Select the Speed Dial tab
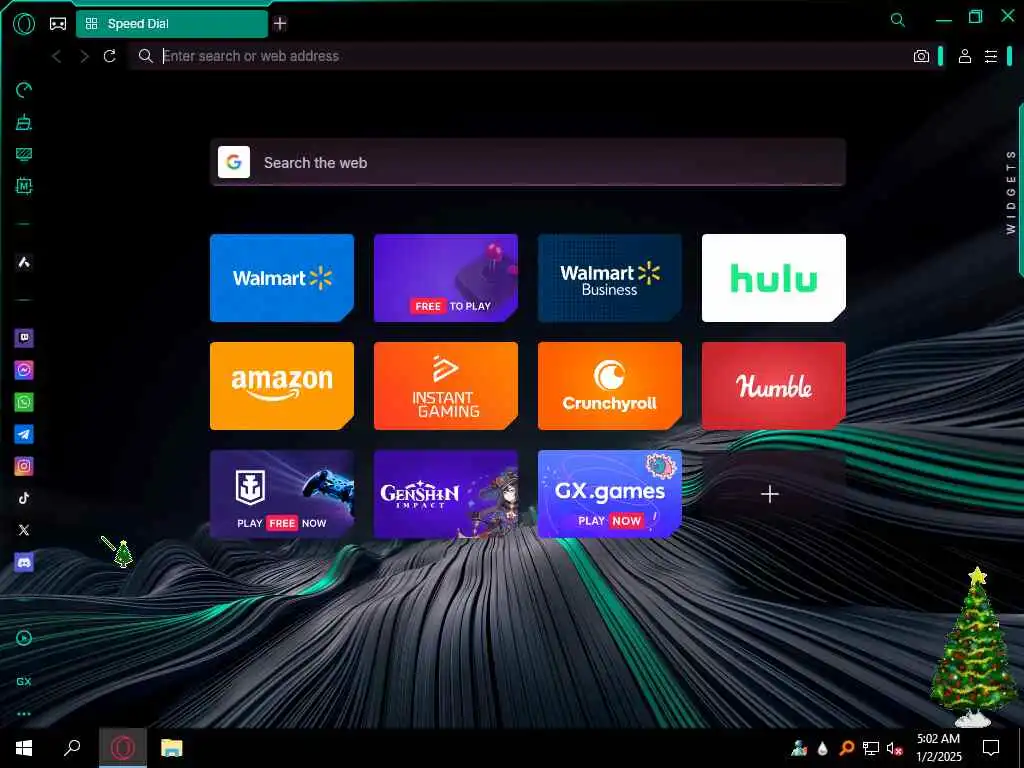This screenshot has height=768, width=1024. 172,24
